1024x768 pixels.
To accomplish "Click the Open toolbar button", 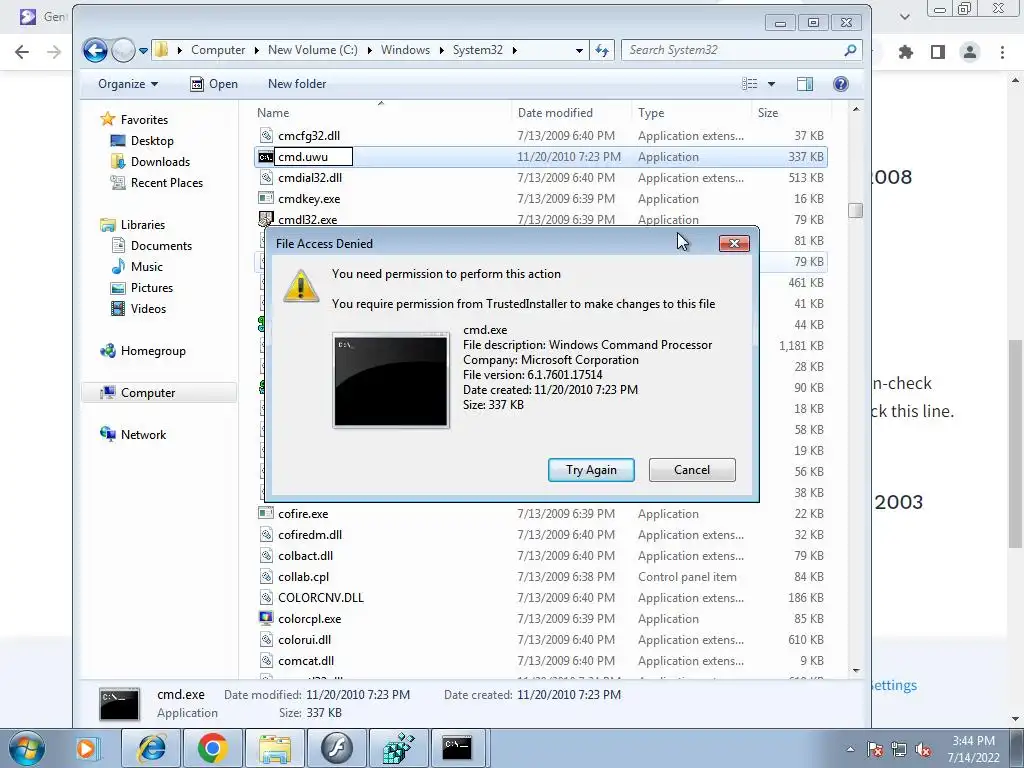I will click(x=214, y=84).
